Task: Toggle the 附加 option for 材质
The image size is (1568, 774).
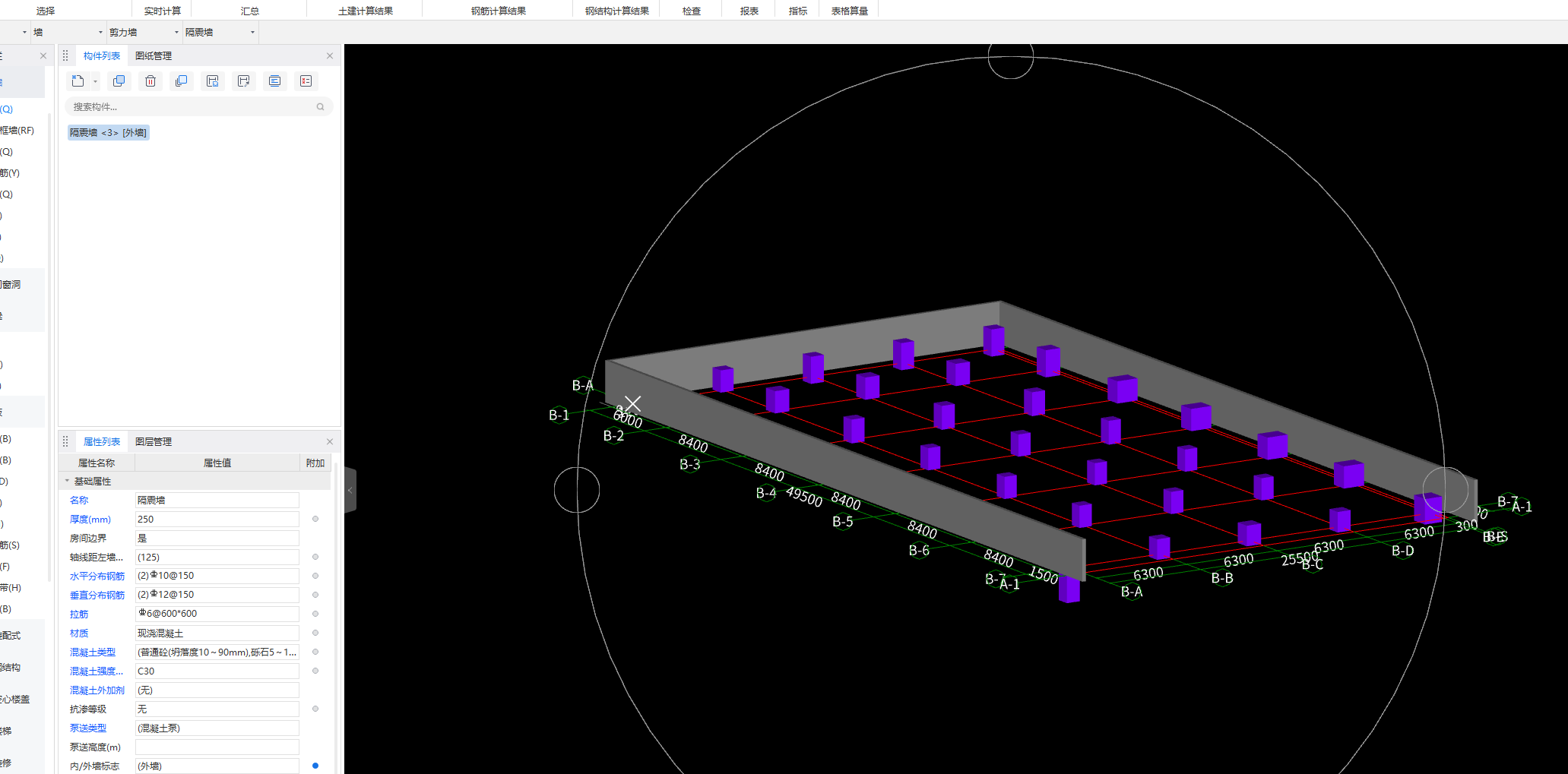Action: point(315,633)
